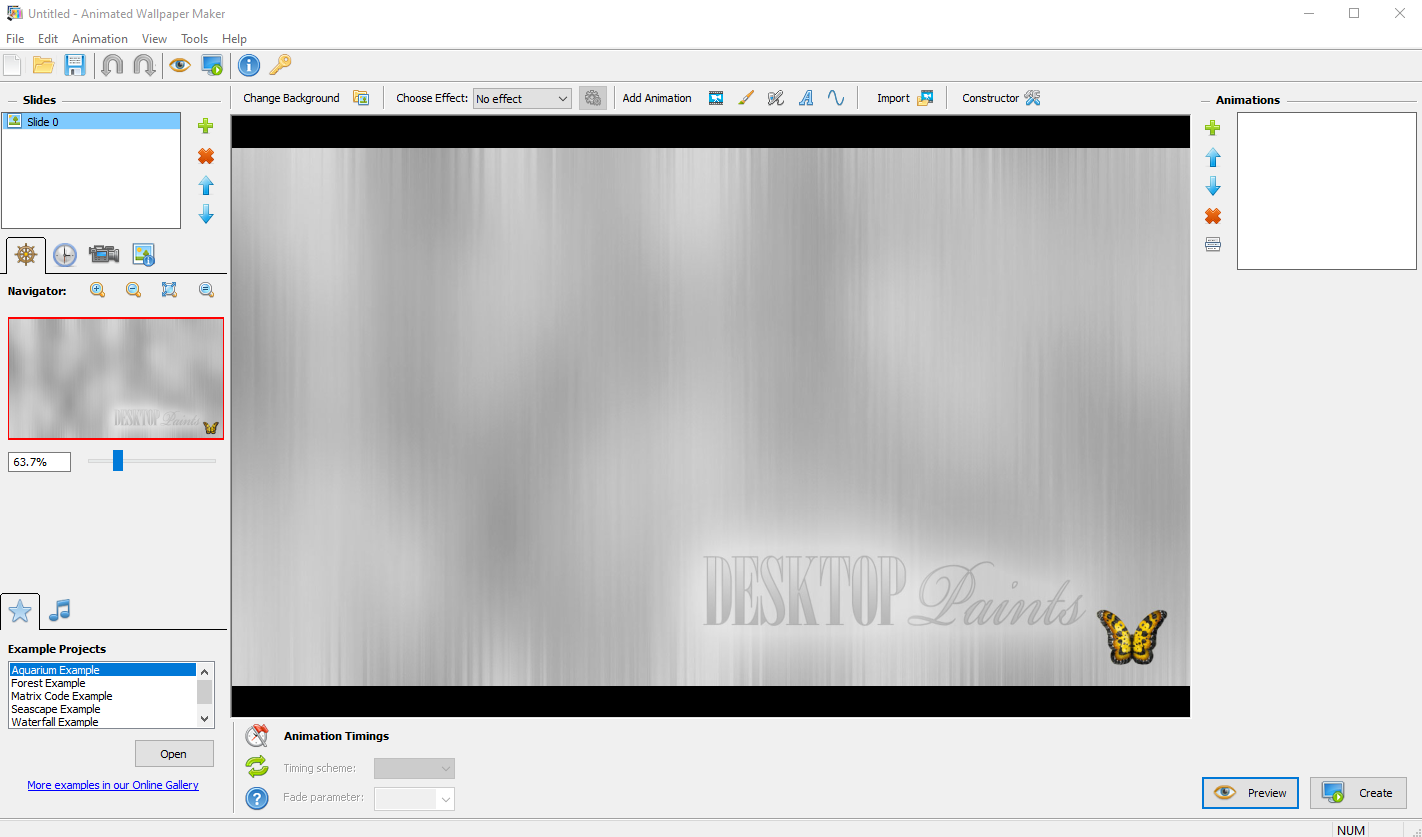Add a text animation with the A icon
Viewport: 1422px width, 837px height.
pyautogui.click(x=806, y=98)
